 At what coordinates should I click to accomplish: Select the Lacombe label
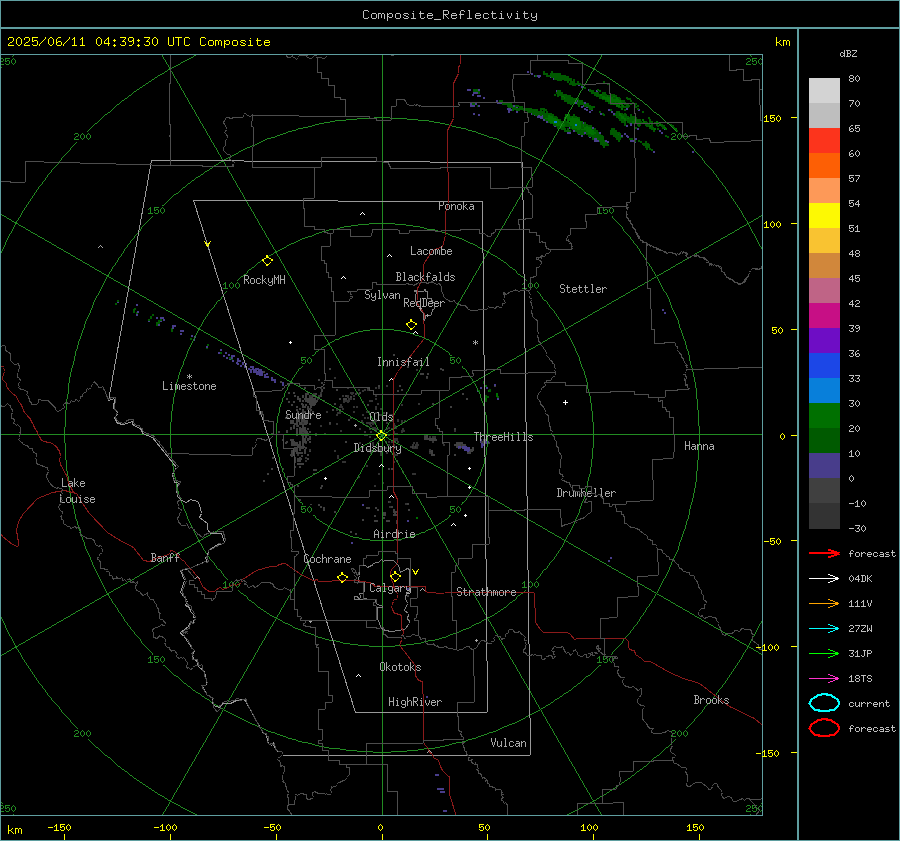point(431,251)
